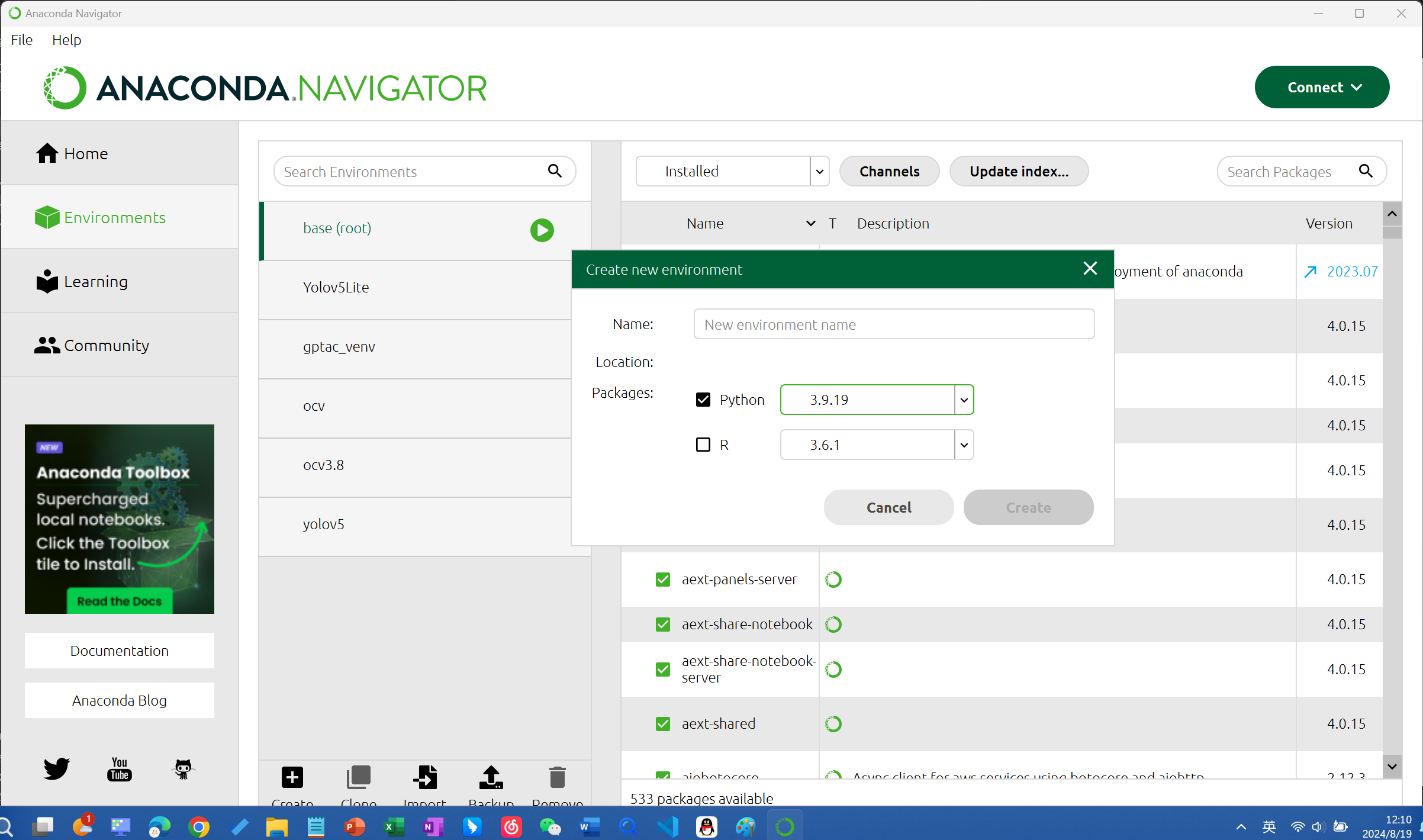This screenshot has width=1423, height=840.
Task: Toggle the aext-panels-server package checkbox
Action: 663,580
